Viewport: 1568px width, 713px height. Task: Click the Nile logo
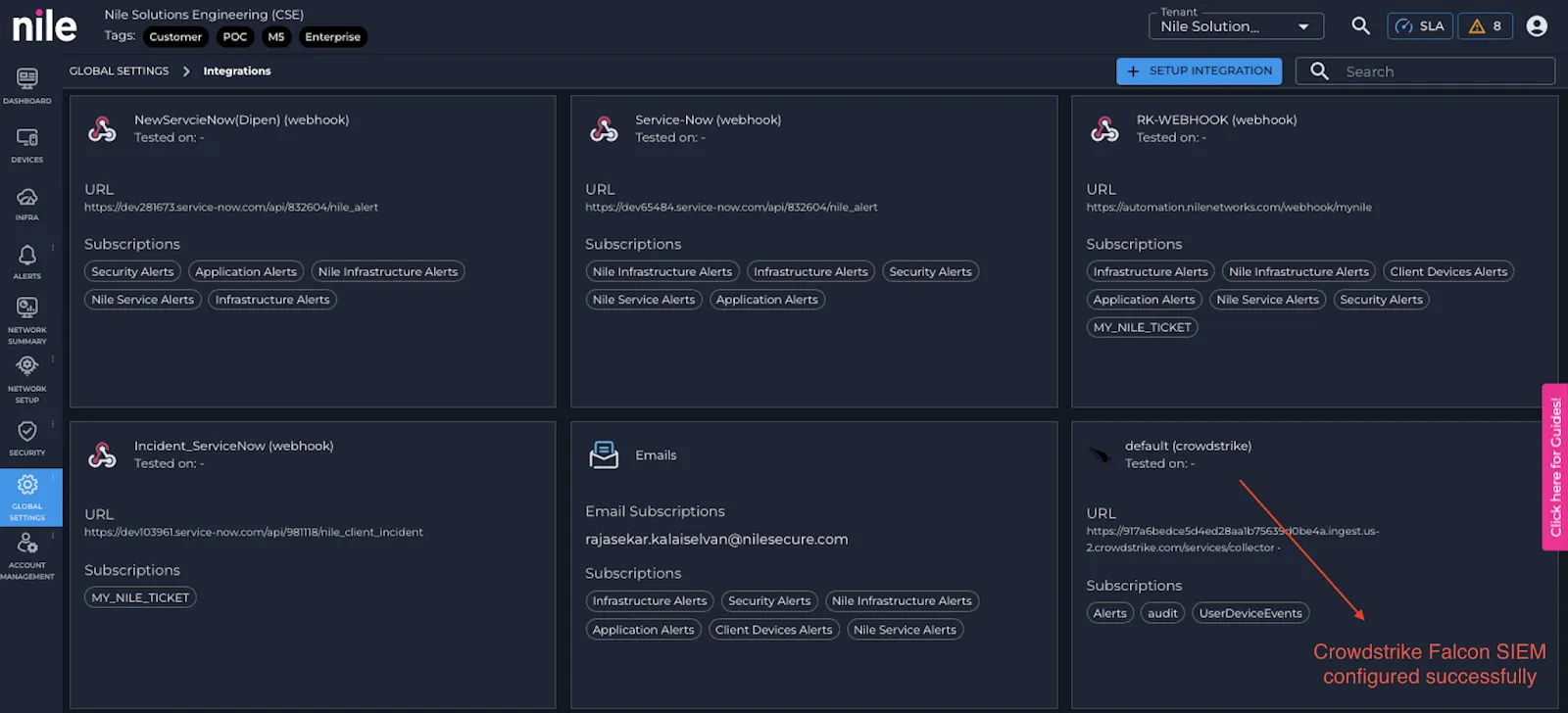point(44,26)
